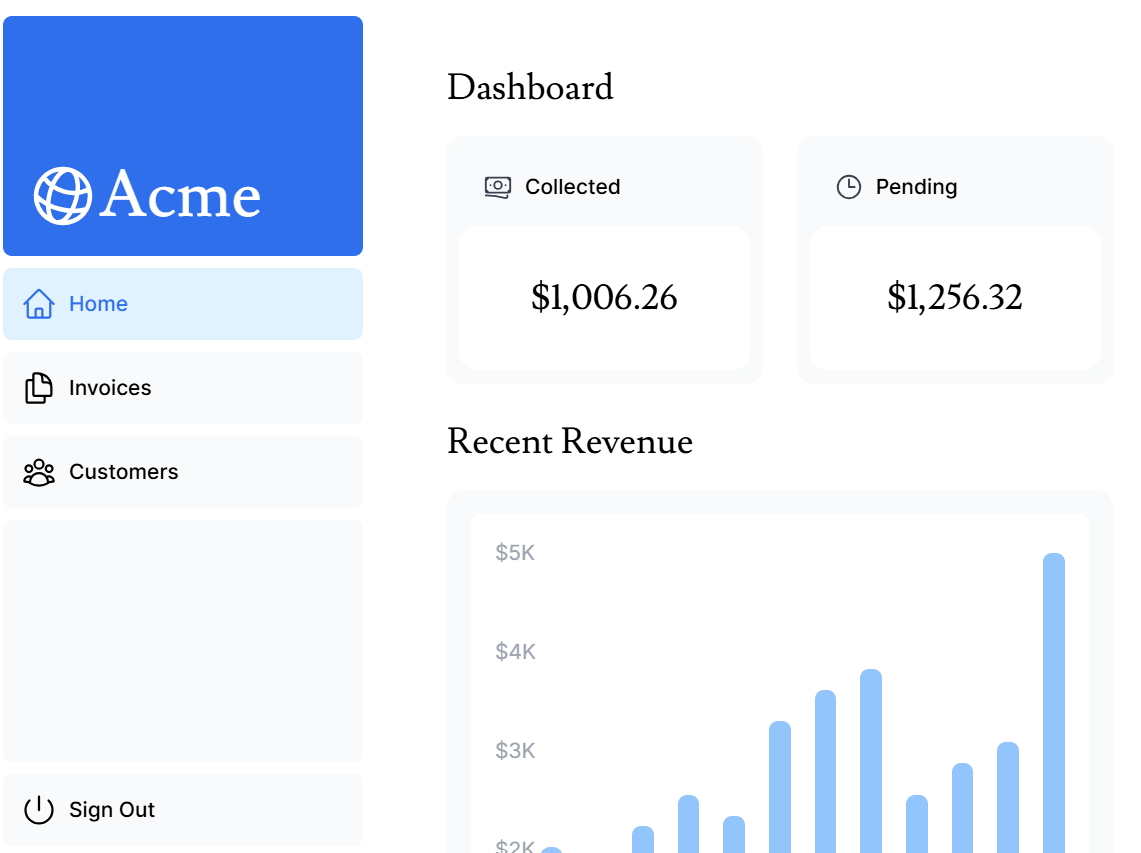
Task: Click the Home house icon
Action: click(38, 304)
